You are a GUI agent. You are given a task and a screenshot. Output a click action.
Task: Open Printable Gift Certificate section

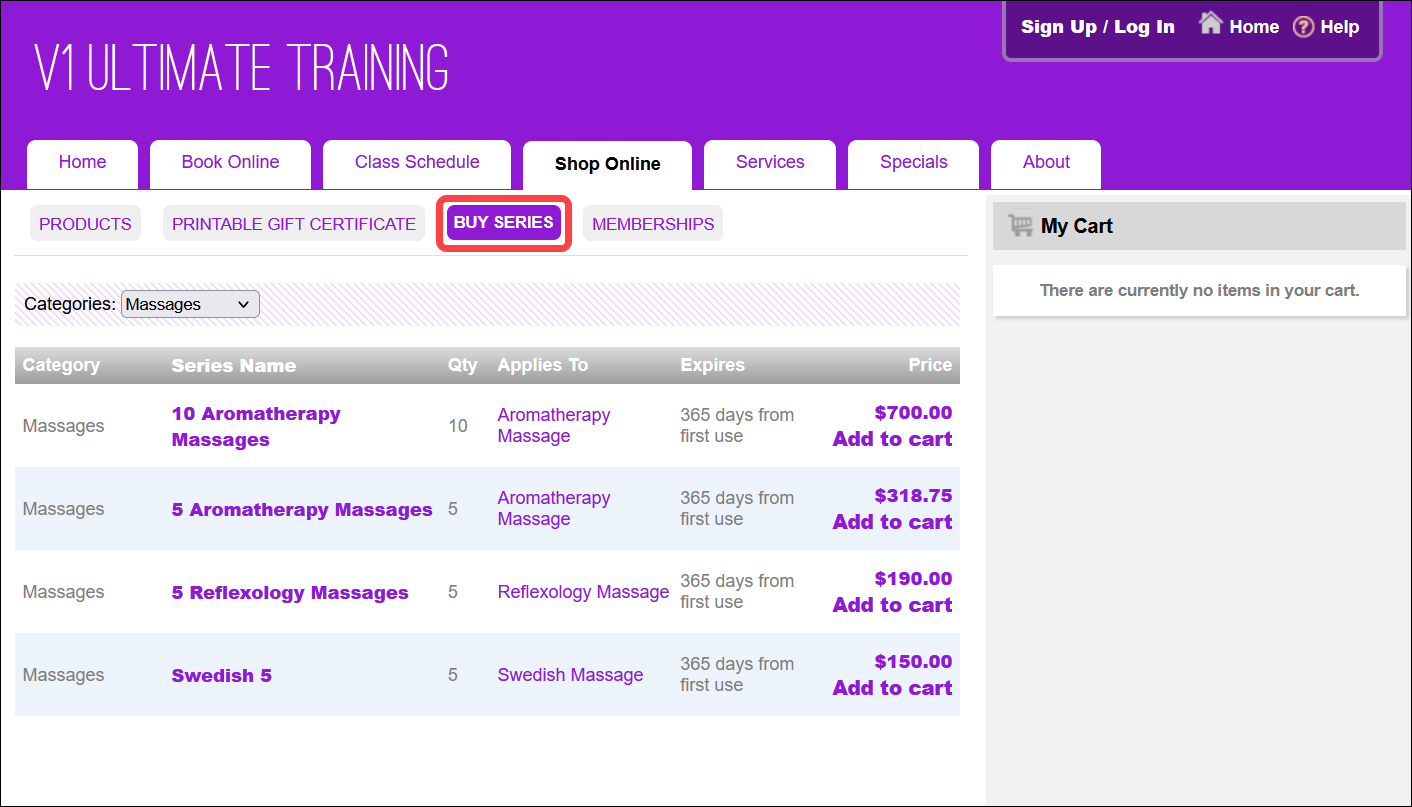pyautogui.click(x=294, y=224)
